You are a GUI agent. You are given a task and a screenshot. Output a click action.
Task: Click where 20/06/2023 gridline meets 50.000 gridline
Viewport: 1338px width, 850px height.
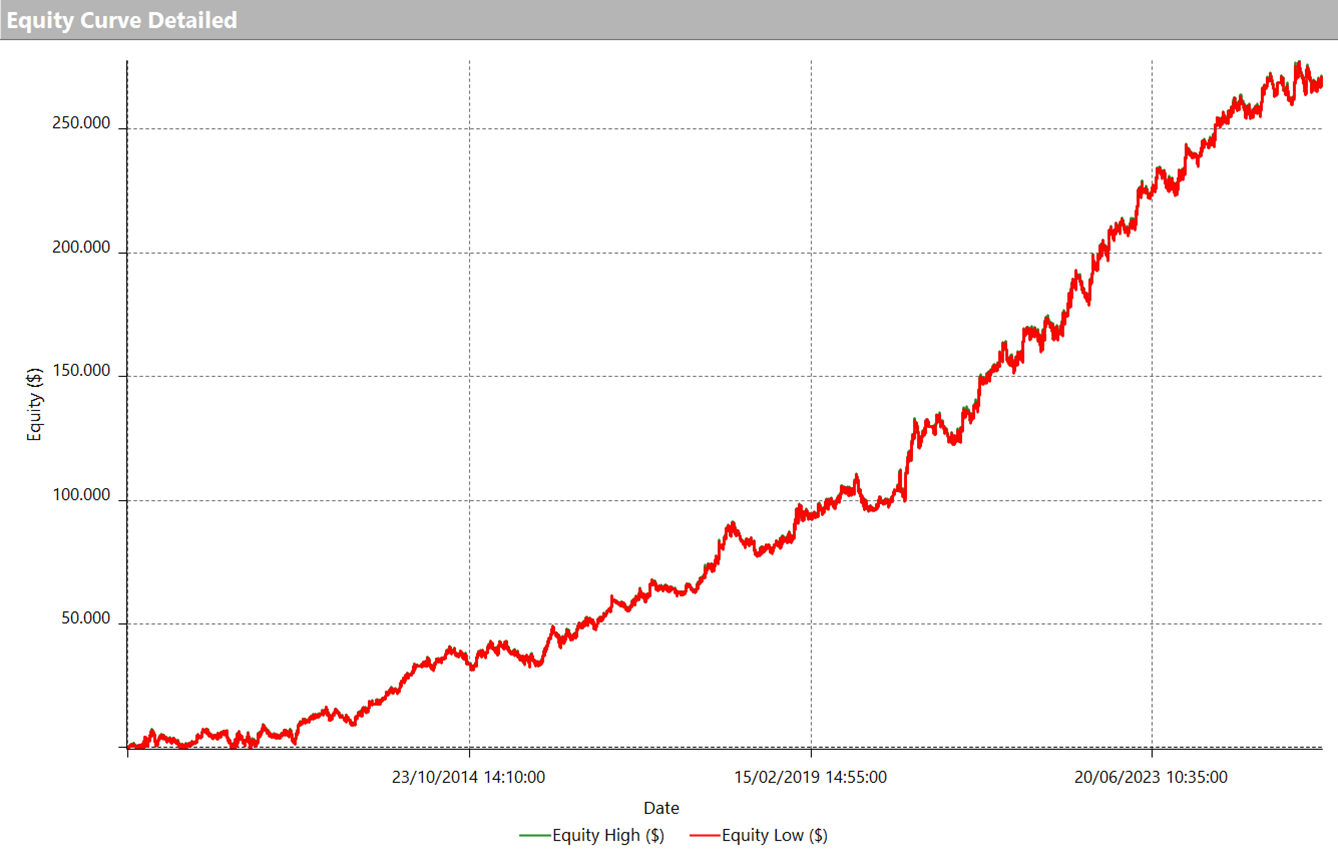tap(1152, 624)
